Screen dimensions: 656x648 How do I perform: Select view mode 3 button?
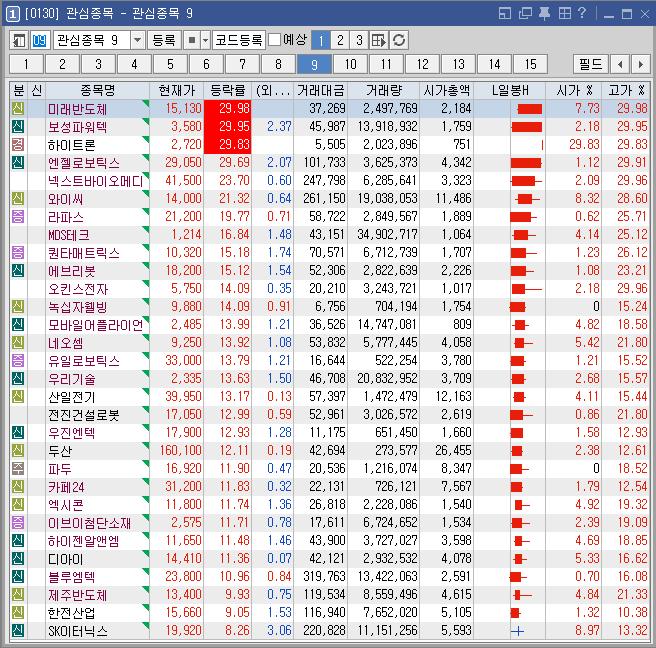tap(359, 41)
